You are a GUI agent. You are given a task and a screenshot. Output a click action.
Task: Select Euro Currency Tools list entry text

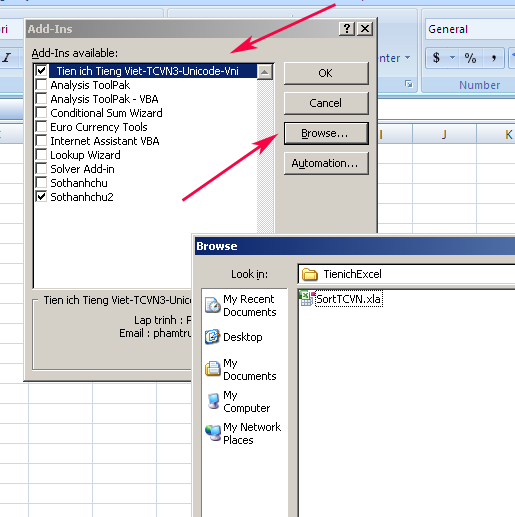click(99, 127)
